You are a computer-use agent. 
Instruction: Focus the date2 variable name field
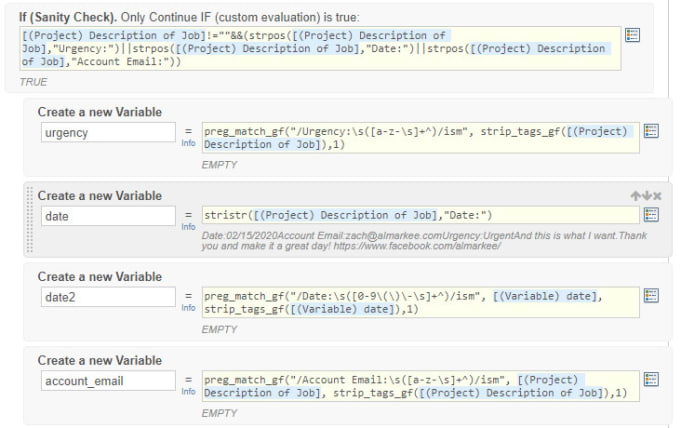[108, 297]
